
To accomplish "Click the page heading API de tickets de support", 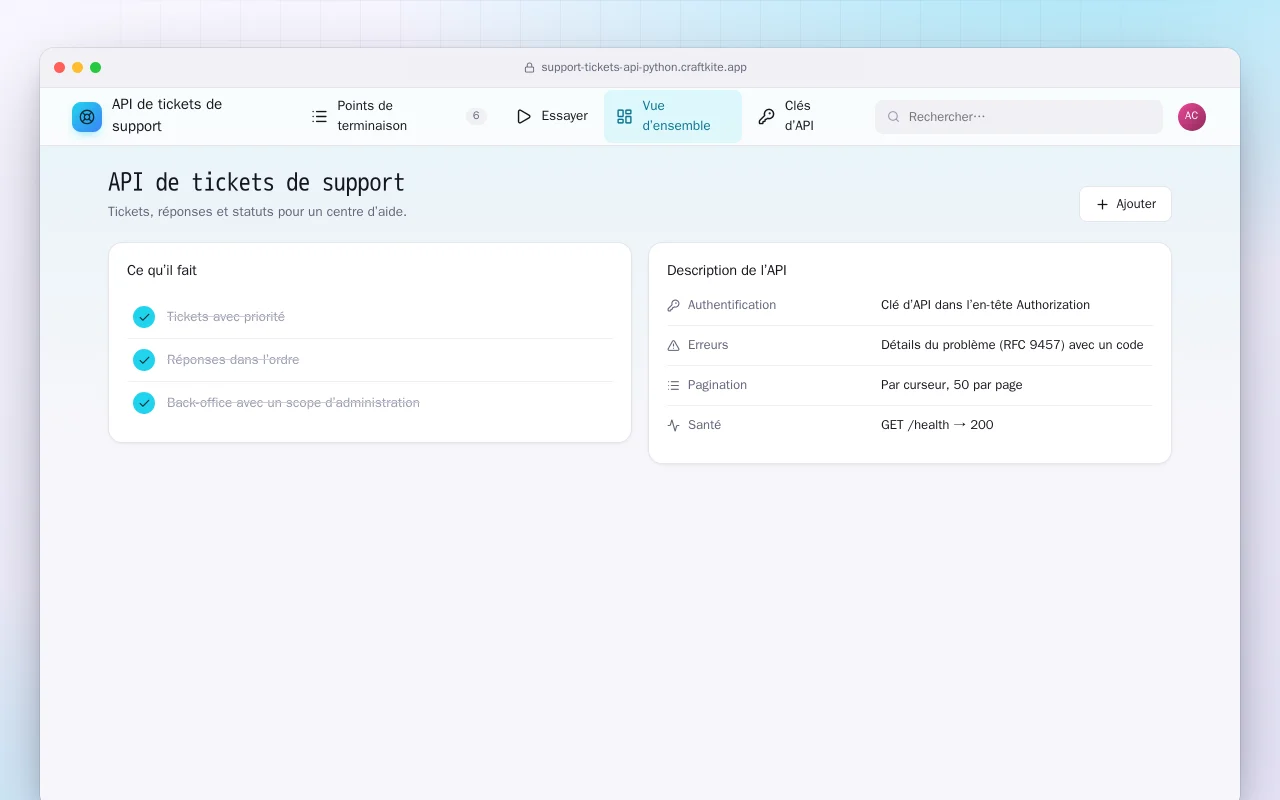I will 256,182.
